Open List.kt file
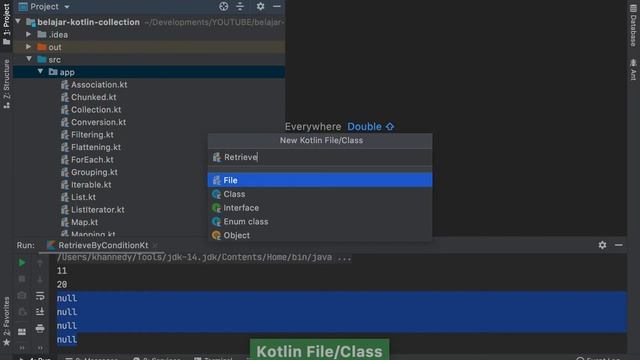Viewport: 640px width, 360px height. click(83, 197)
